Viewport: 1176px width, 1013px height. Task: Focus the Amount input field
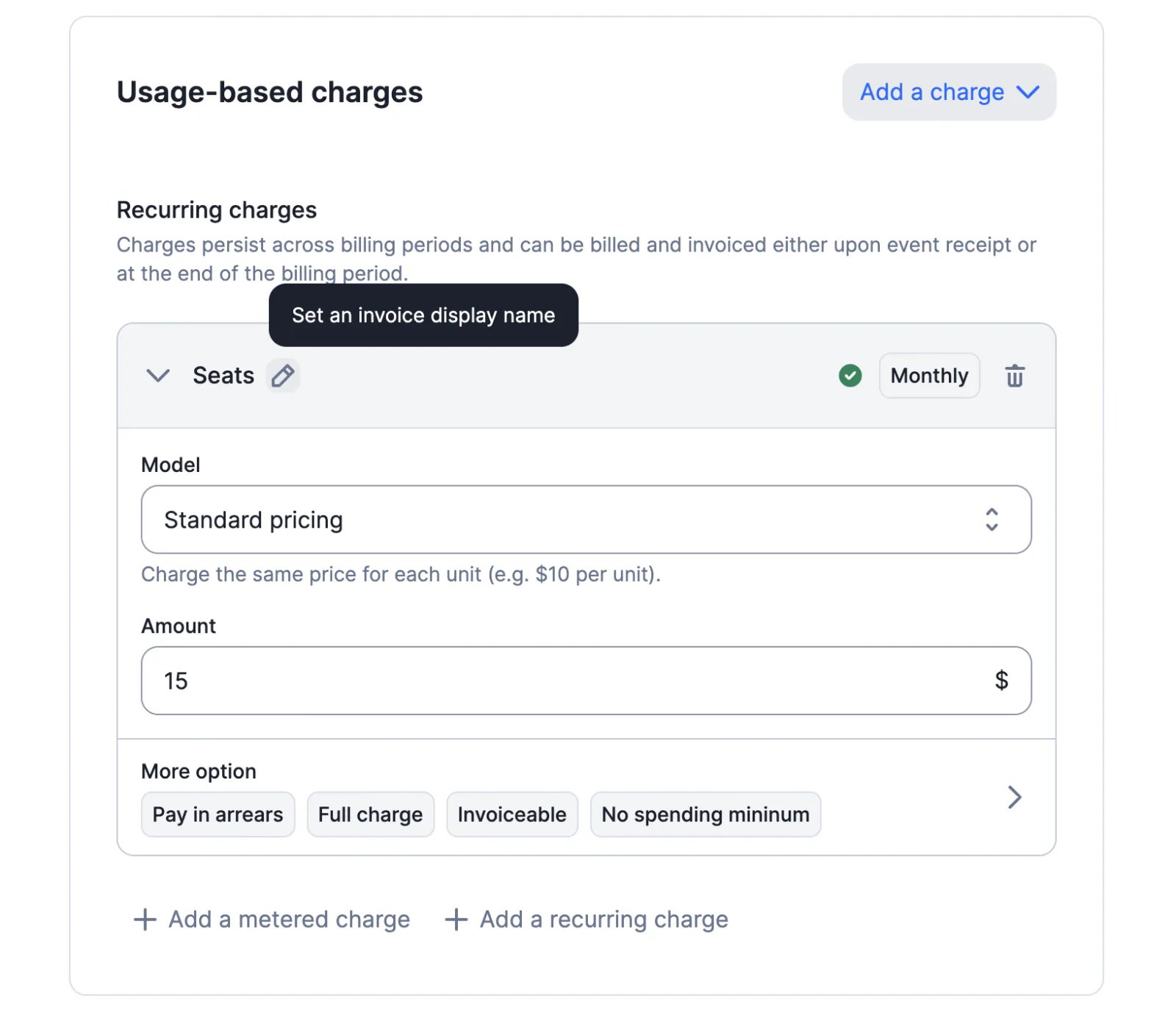click(x=587, y=681)
